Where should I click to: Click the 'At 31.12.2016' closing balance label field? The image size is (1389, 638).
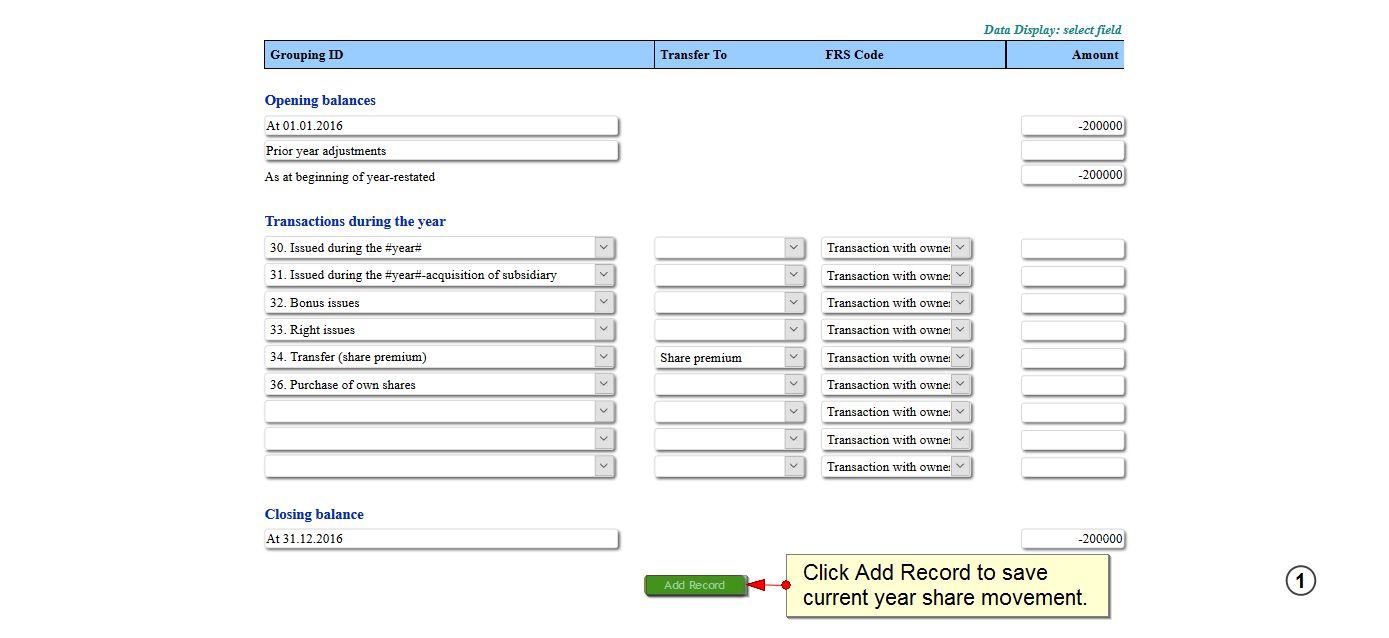coord(441,539)
